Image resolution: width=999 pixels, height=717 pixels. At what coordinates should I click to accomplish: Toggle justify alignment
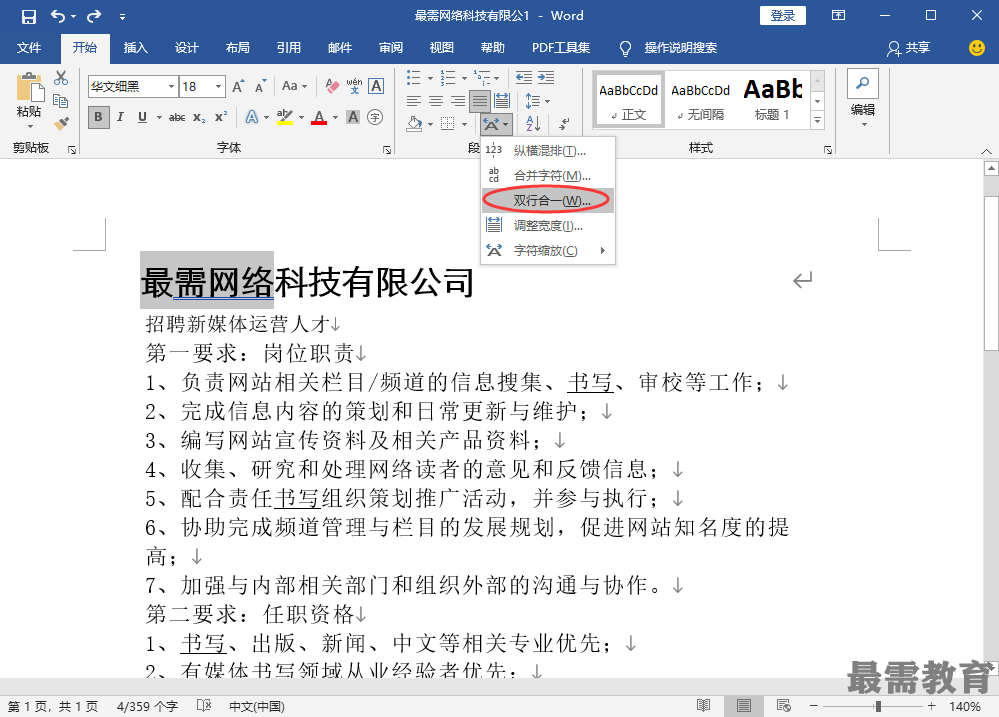[x=480, y=101]
